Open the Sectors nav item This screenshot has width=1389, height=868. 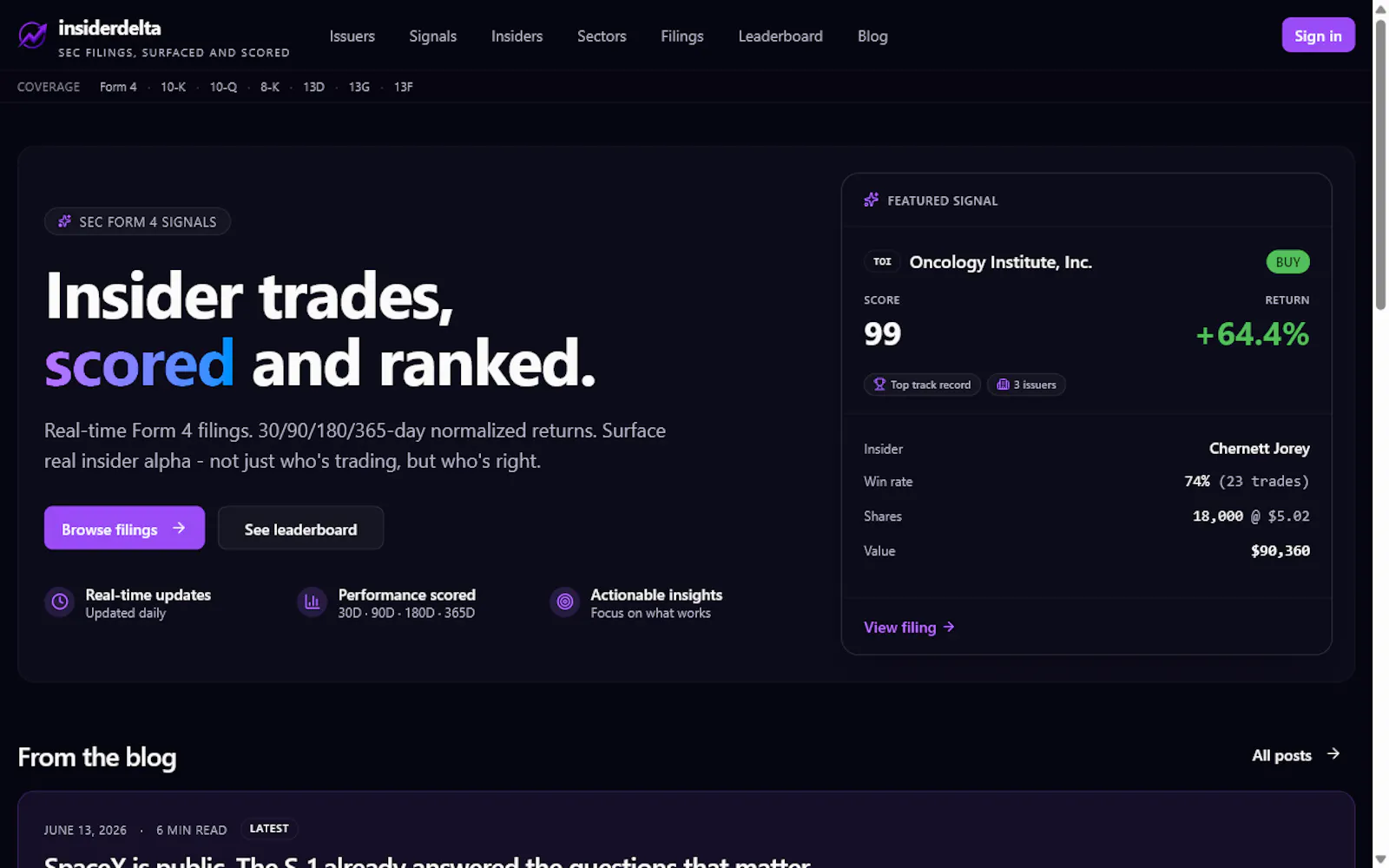pyautogui.click(x=602, y=36)
